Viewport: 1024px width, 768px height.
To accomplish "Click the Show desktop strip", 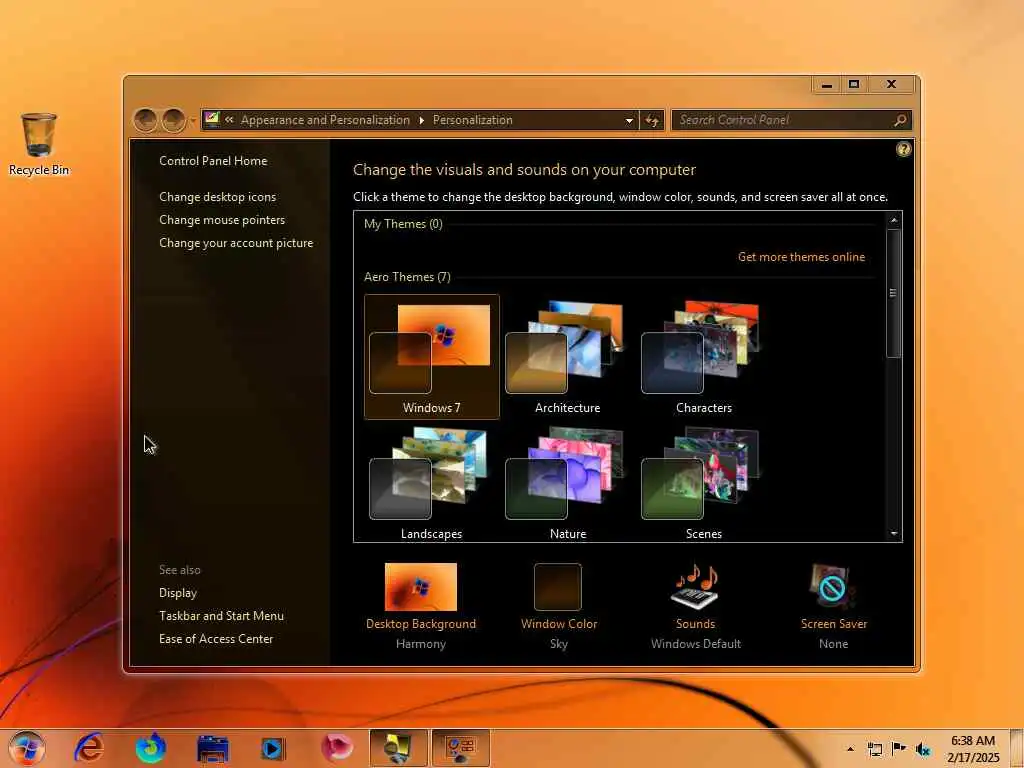I will [1017, 748].
